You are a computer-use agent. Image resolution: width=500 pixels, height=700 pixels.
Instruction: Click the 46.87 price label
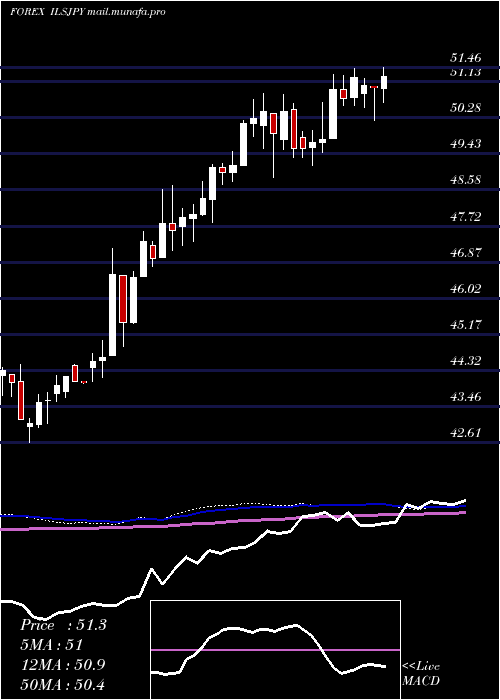466,253
